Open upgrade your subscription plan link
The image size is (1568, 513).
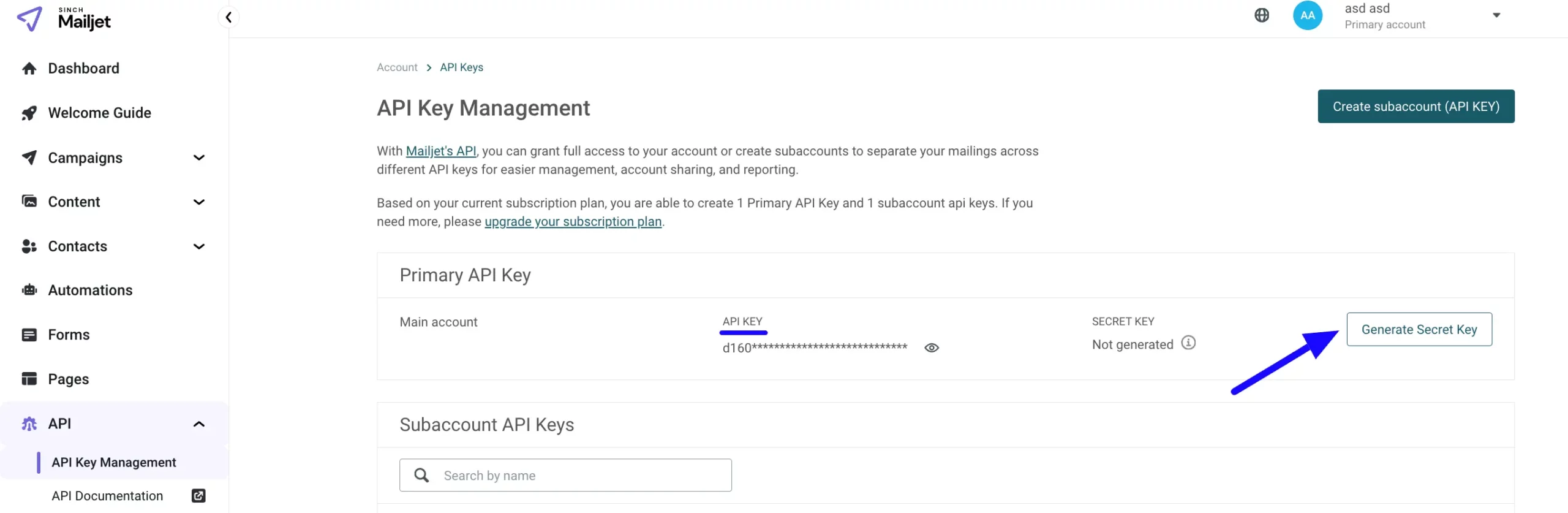(573, 222)
